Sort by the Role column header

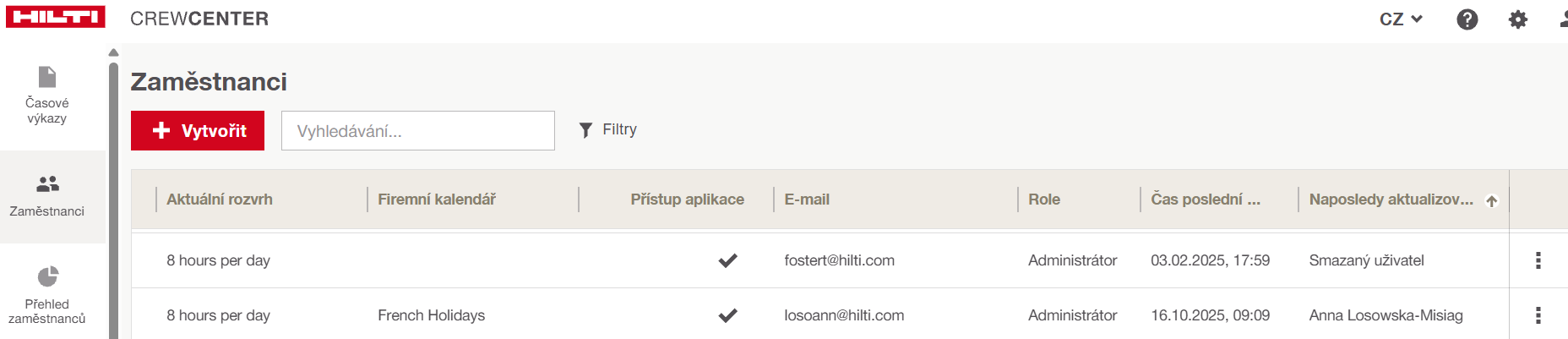point(1044,200)
